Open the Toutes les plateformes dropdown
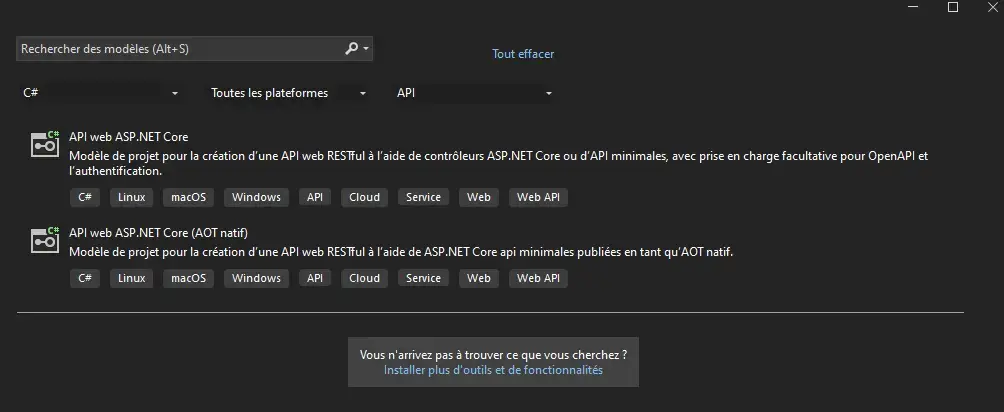 pos(289,93)
